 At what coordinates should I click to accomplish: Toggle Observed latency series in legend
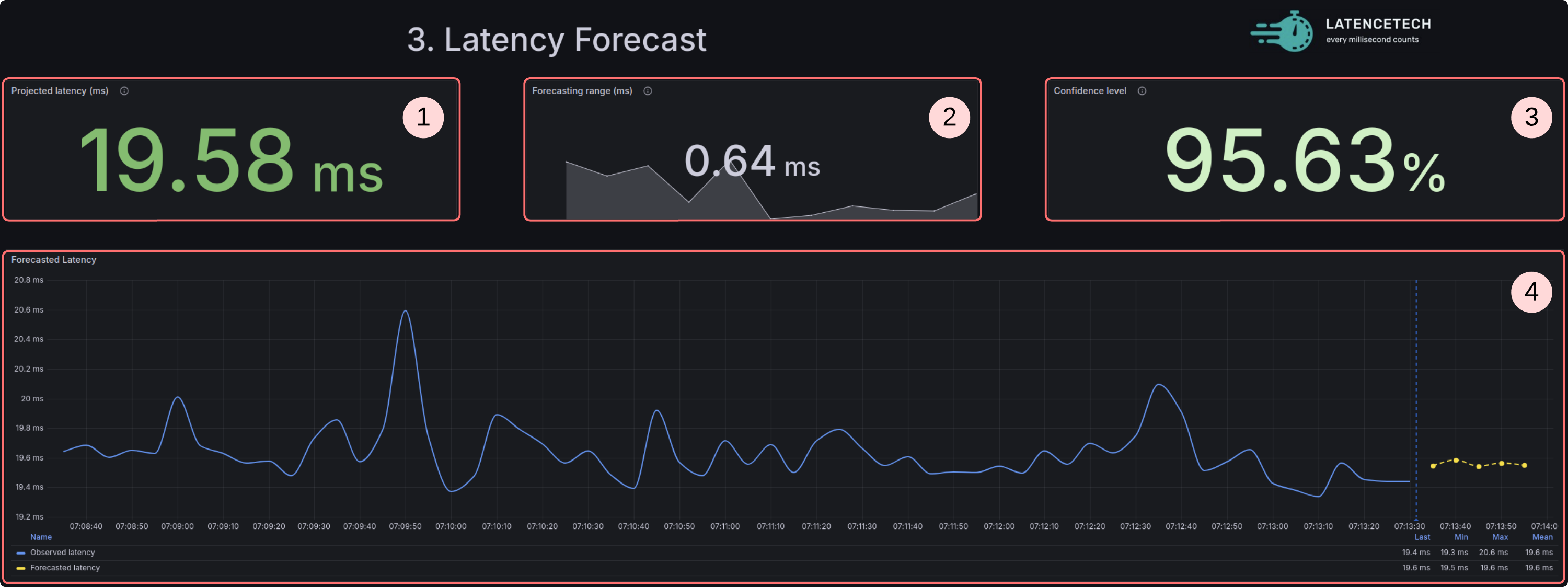tap(63, 553)
